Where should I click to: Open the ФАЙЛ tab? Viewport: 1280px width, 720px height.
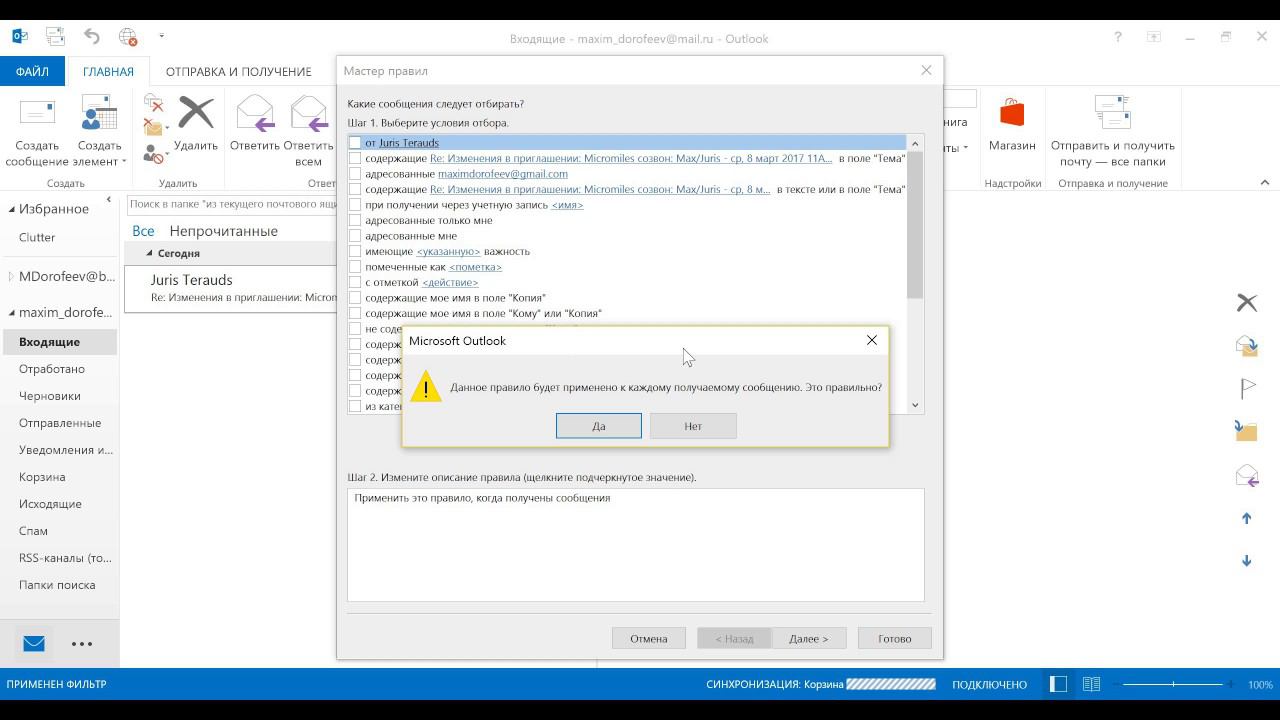click(x=32, y=72)
